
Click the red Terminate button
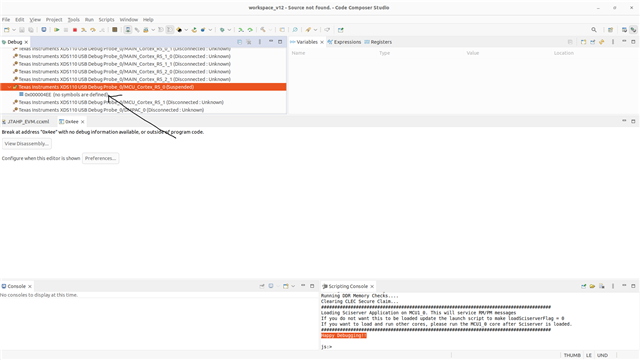(75, 30)
